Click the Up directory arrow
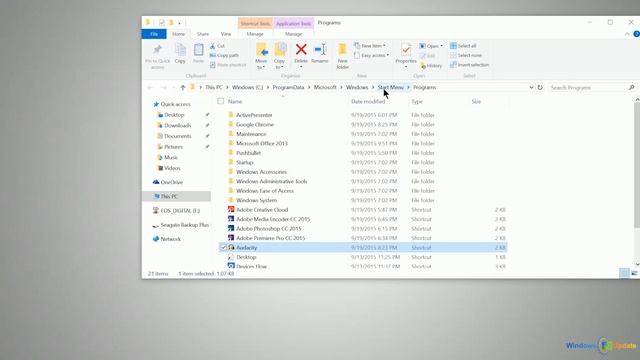The width and height of the screenshot is (640, 360). [183, 87]
